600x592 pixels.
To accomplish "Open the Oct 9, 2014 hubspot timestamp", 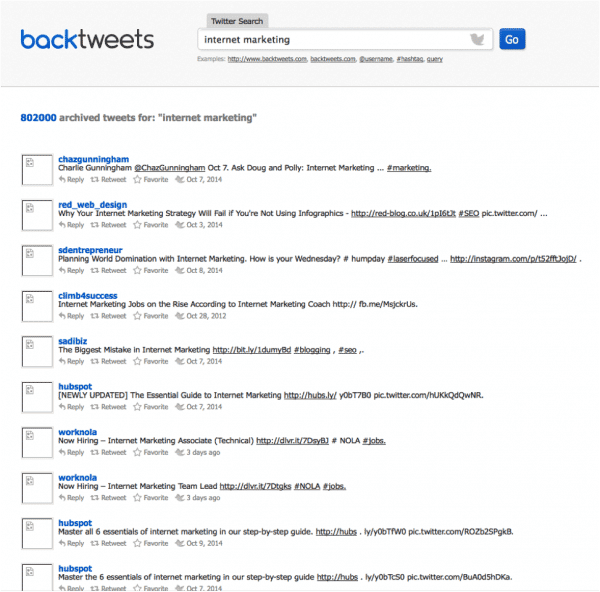I will coord(204,543).
